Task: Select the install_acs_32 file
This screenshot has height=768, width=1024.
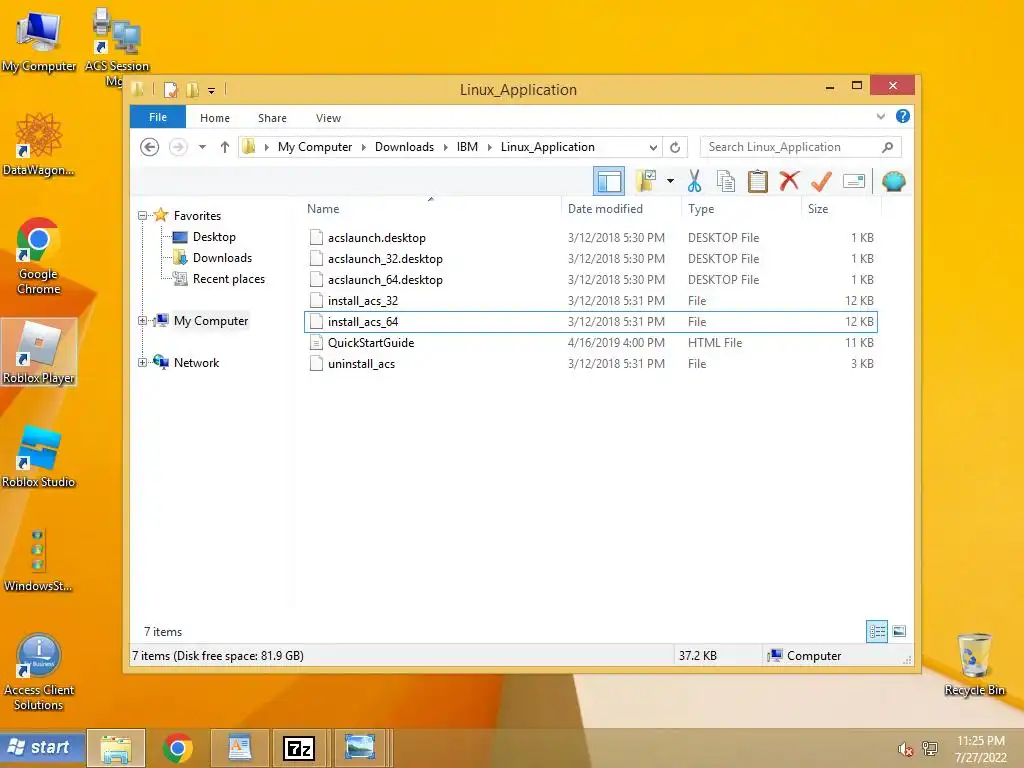Action: click(x=591, y=300)
